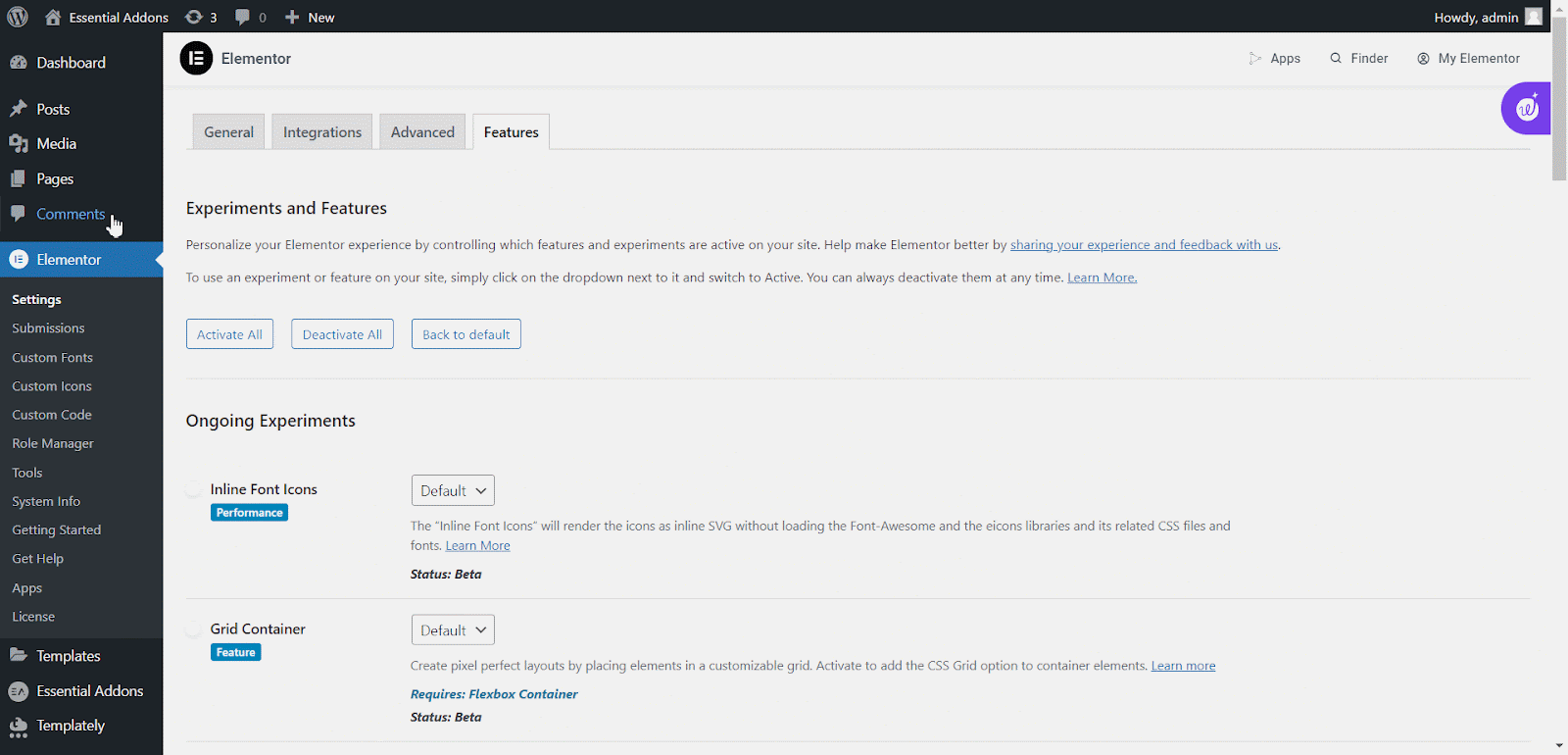The height and width of the screenshot is (755, 1568).
Task: Select the Features tab
Action: pos(511,132)
